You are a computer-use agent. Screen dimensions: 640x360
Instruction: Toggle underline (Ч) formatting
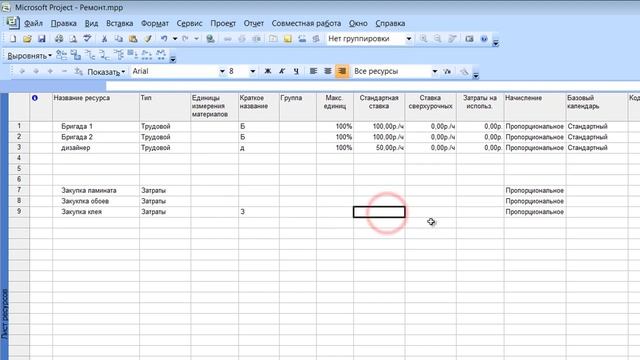click(x=296, y=71)
